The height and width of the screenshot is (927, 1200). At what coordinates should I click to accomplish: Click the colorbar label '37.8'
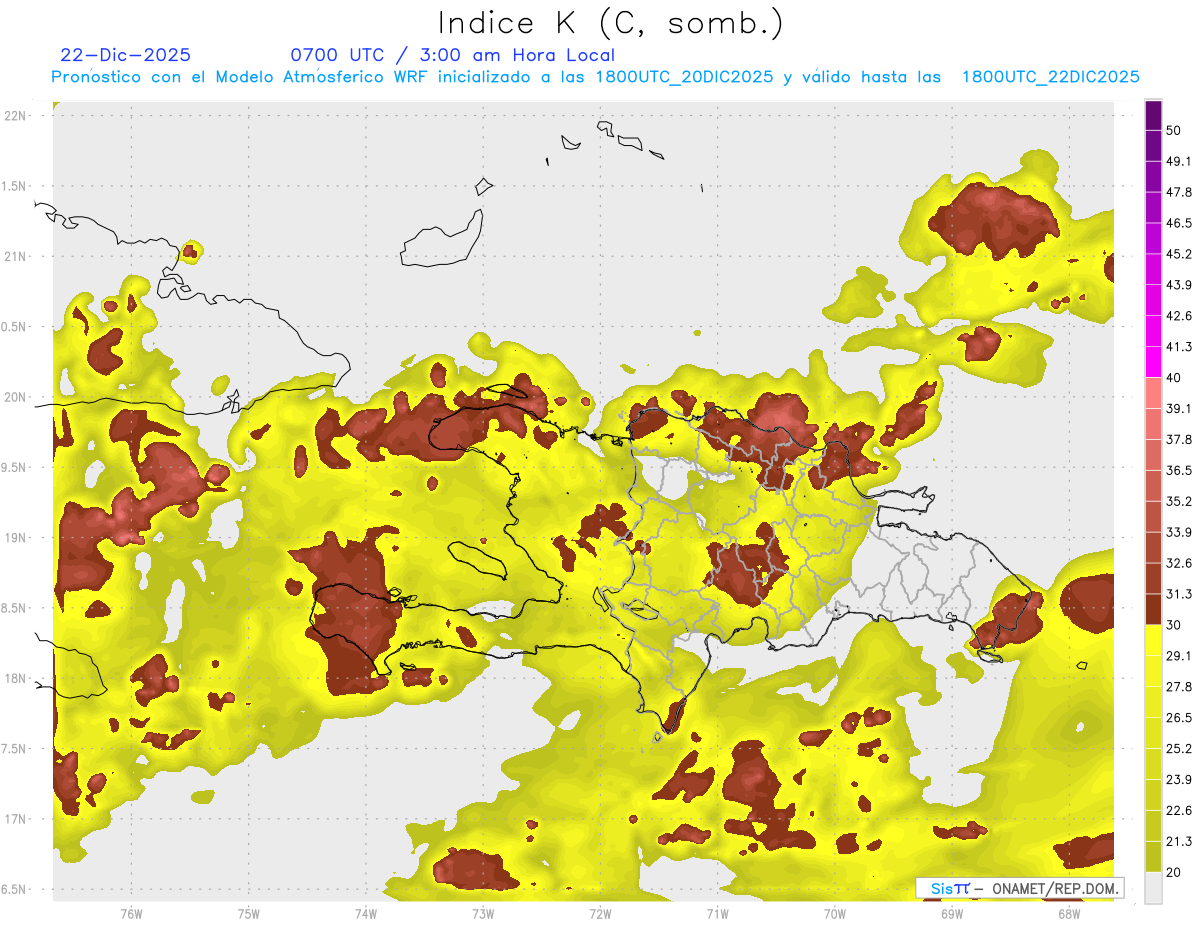tap(1179, 440)
